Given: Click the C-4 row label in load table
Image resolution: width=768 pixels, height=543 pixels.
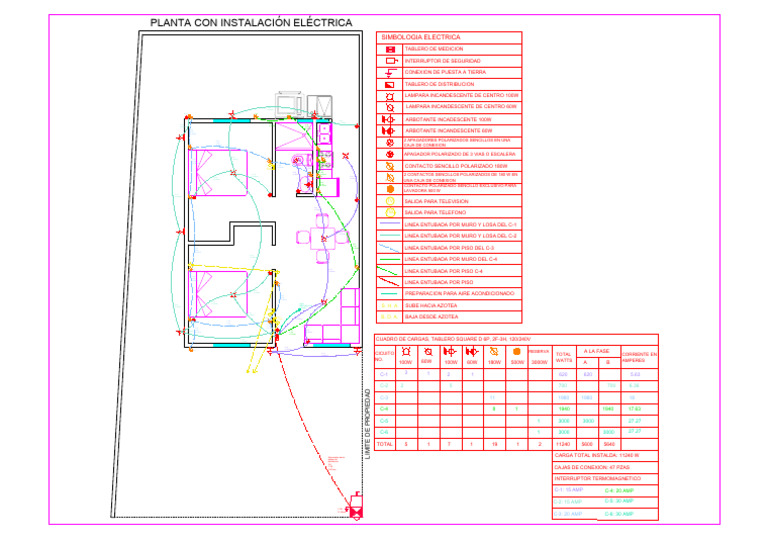Looking at the screenshot, I should coord(384,408).
